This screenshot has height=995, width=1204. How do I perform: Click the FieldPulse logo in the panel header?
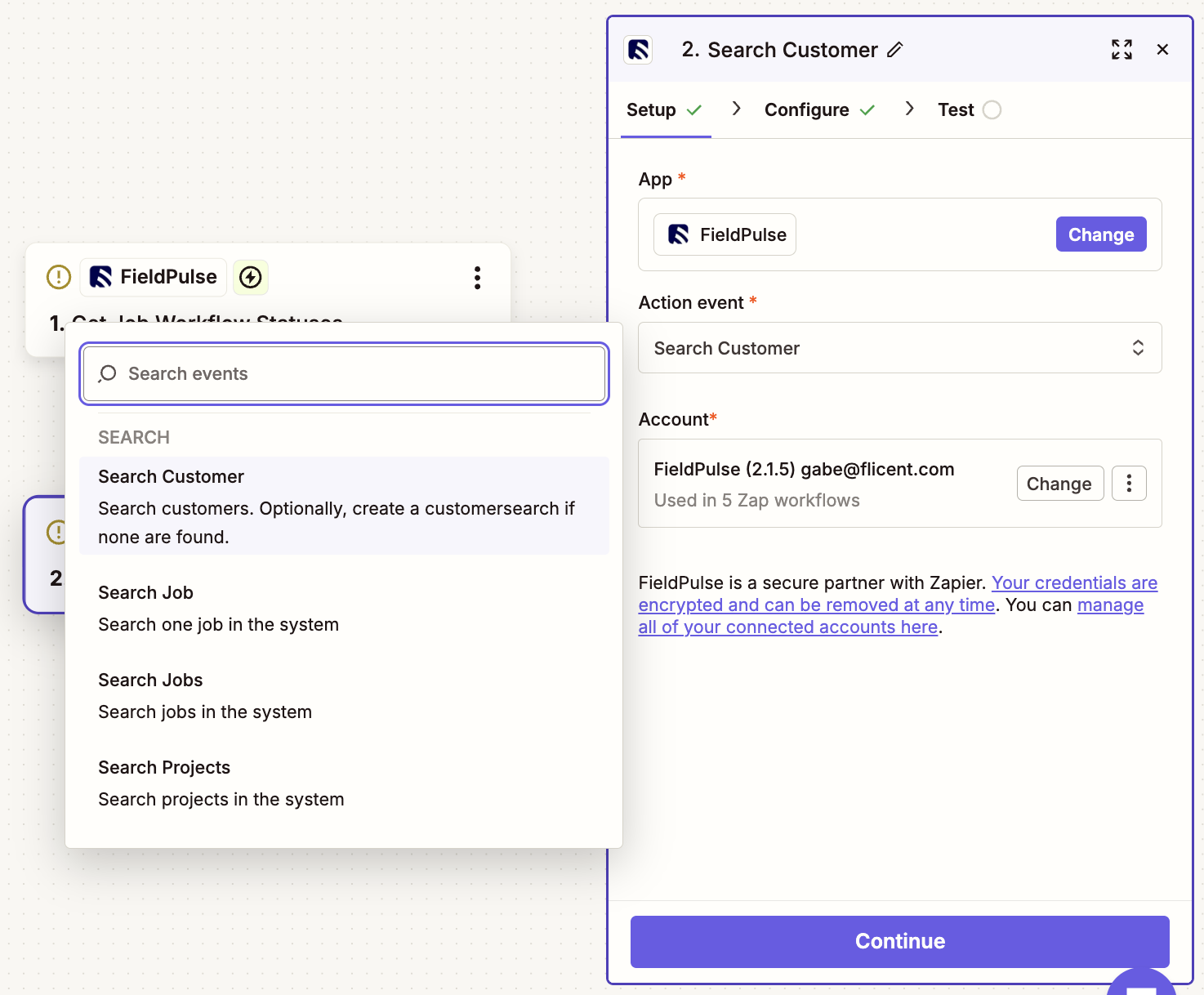point(638,50)
